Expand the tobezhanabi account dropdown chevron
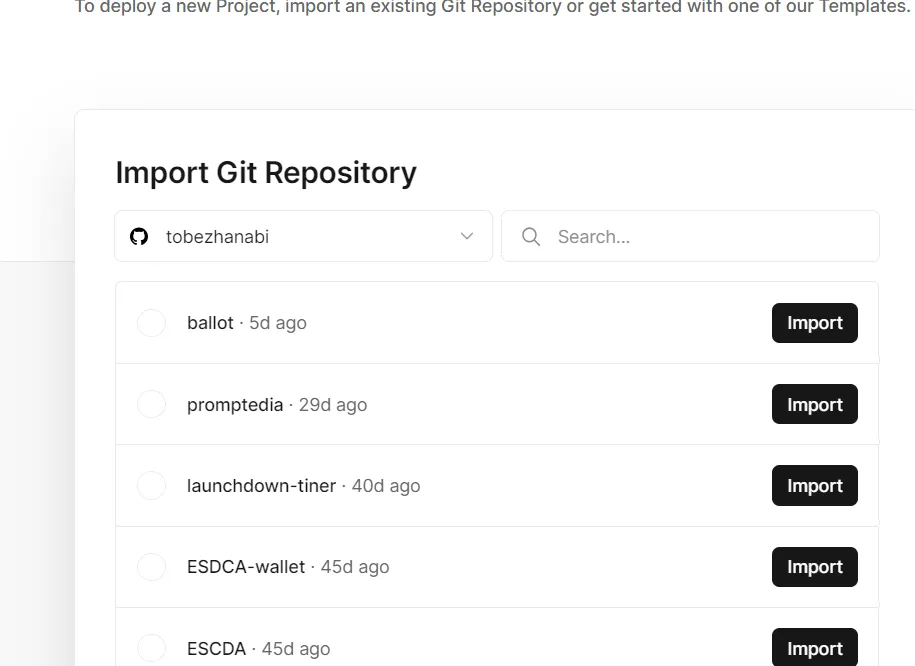 point(467,237)
